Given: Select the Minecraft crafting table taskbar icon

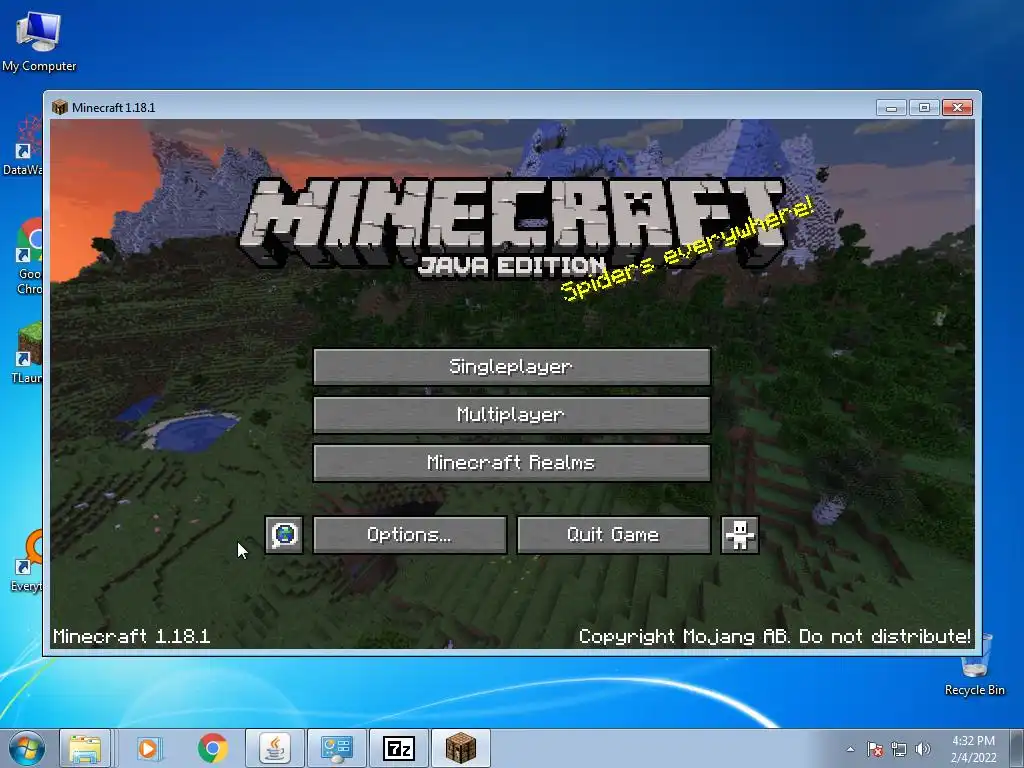Looking at the screenshot, I should [x=460, y=748].
